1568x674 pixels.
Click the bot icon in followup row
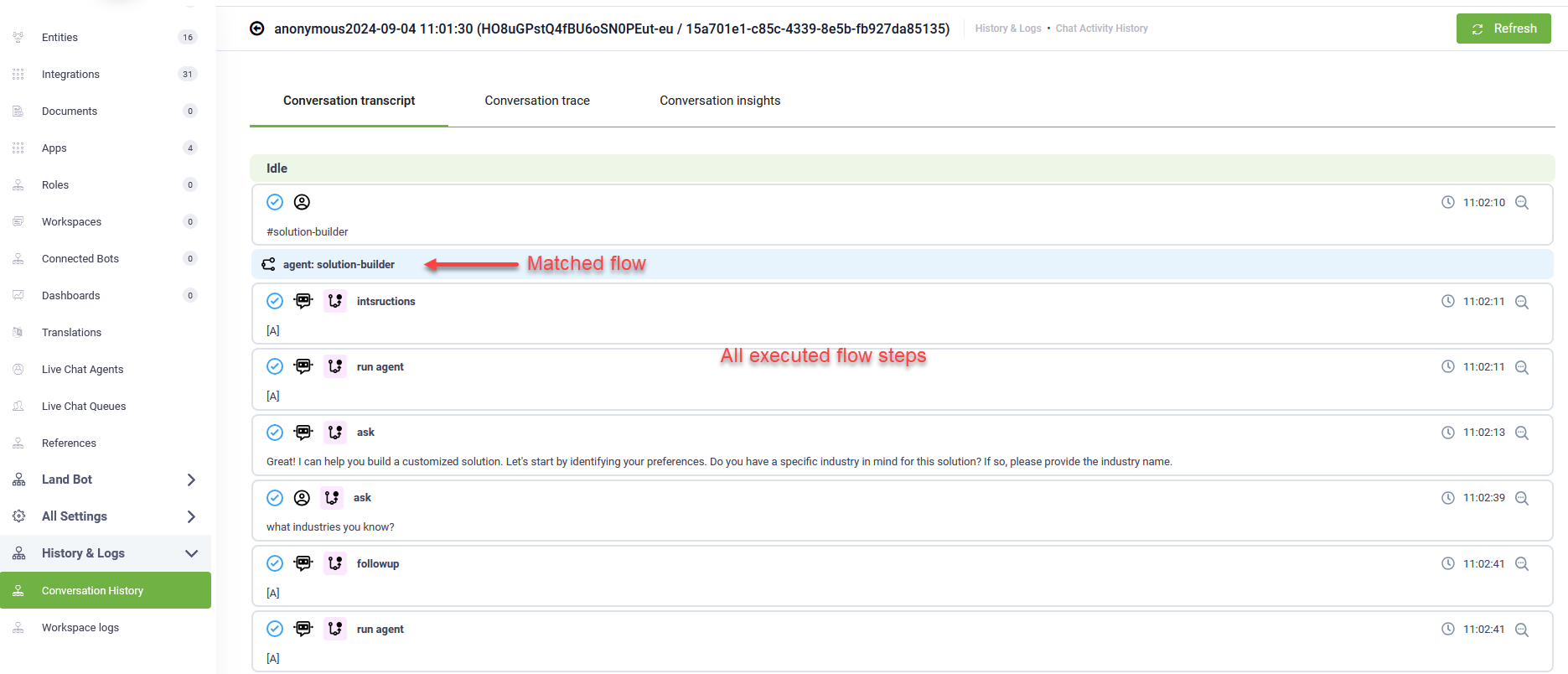pyautogui.click(x=303, y=563)
